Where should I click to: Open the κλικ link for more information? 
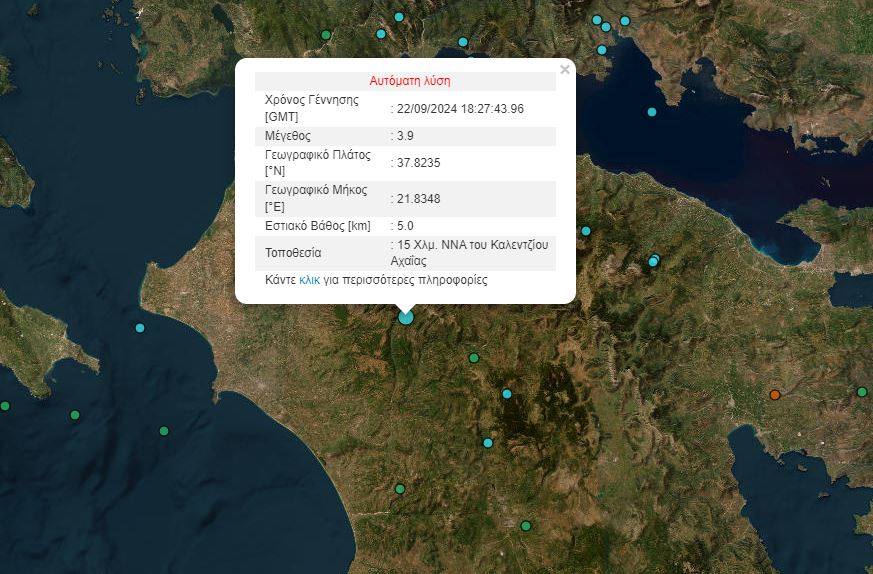(309, 281)
